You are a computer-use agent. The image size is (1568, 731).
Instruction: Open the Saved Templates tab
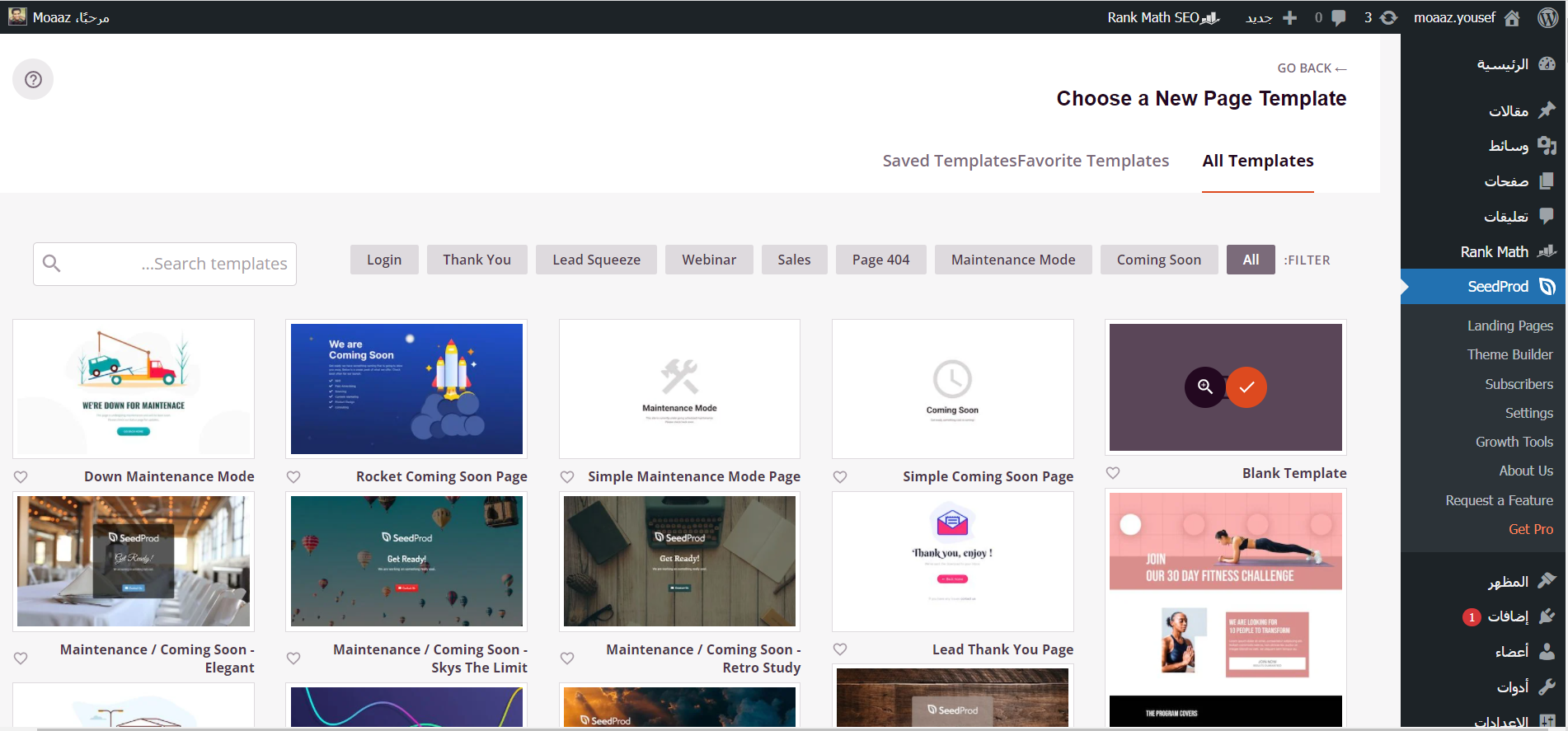[x=949, y=161]
